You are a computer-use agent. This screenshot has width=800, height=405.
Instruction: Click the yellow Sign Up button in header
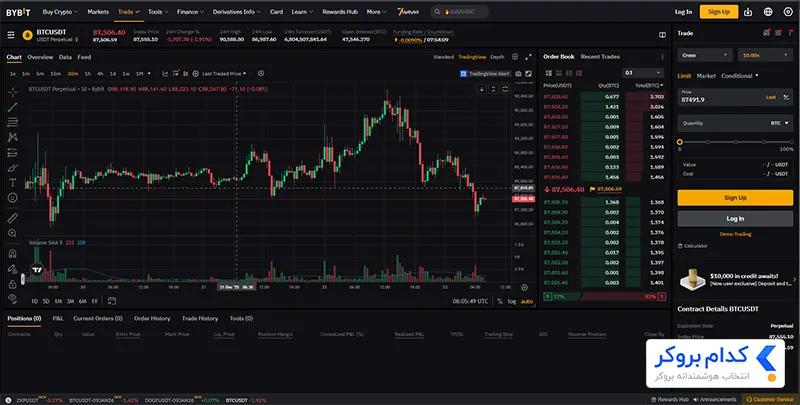[719, 12]
